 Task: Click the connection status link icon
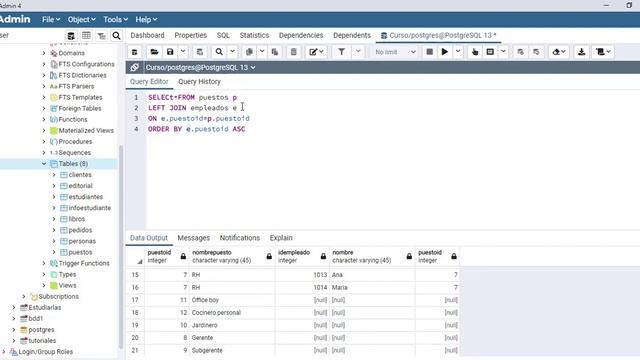pos(134,67)
